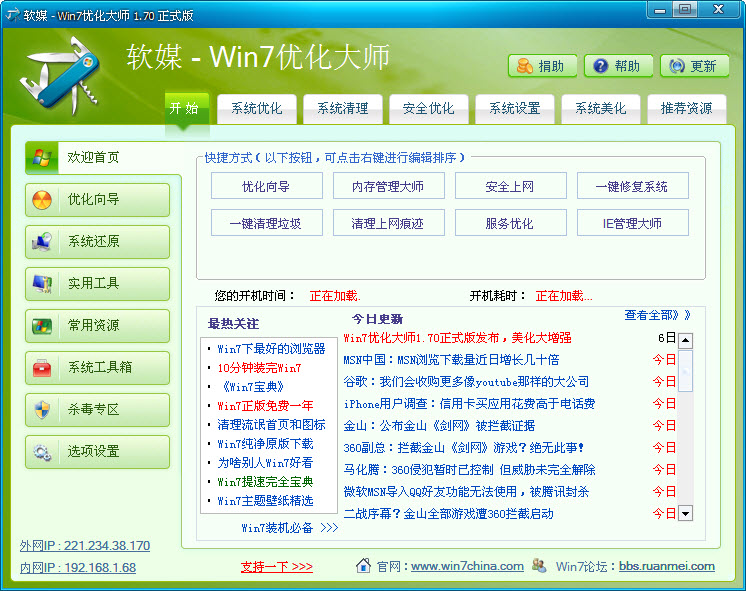Check for updates with 更新

695,66
